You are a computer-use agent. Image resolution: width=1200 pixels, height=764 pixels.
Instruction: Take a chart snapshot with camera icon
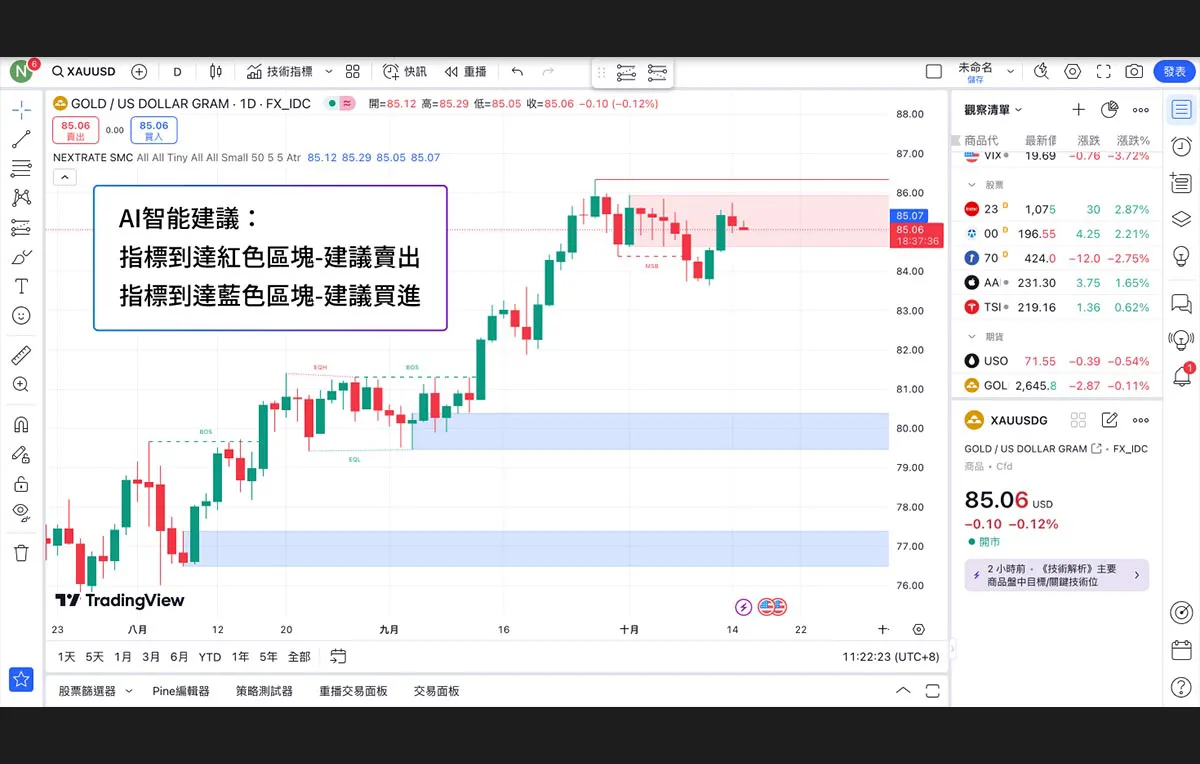[x=1134, y=72]
